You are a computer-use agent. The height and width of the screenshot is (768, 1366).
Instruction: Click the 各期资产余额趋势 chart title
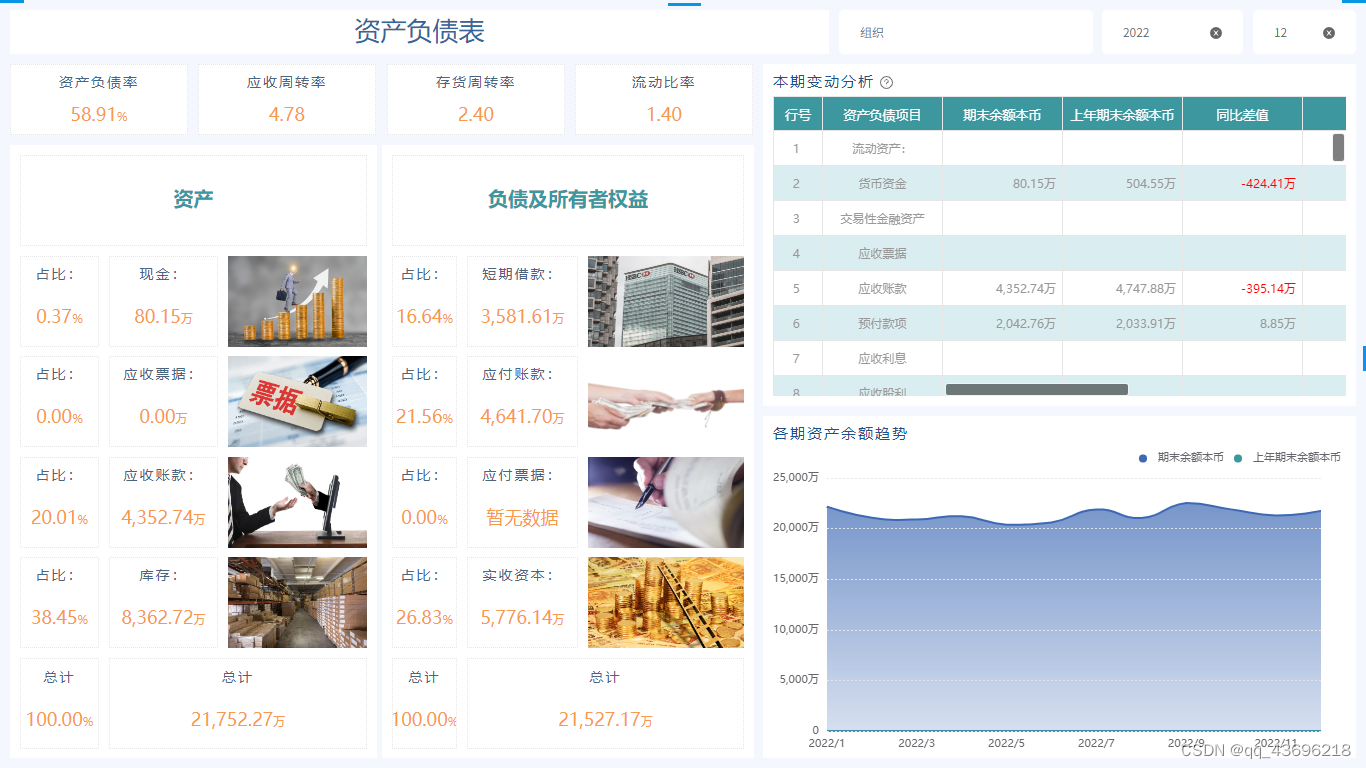click(840, 434)
